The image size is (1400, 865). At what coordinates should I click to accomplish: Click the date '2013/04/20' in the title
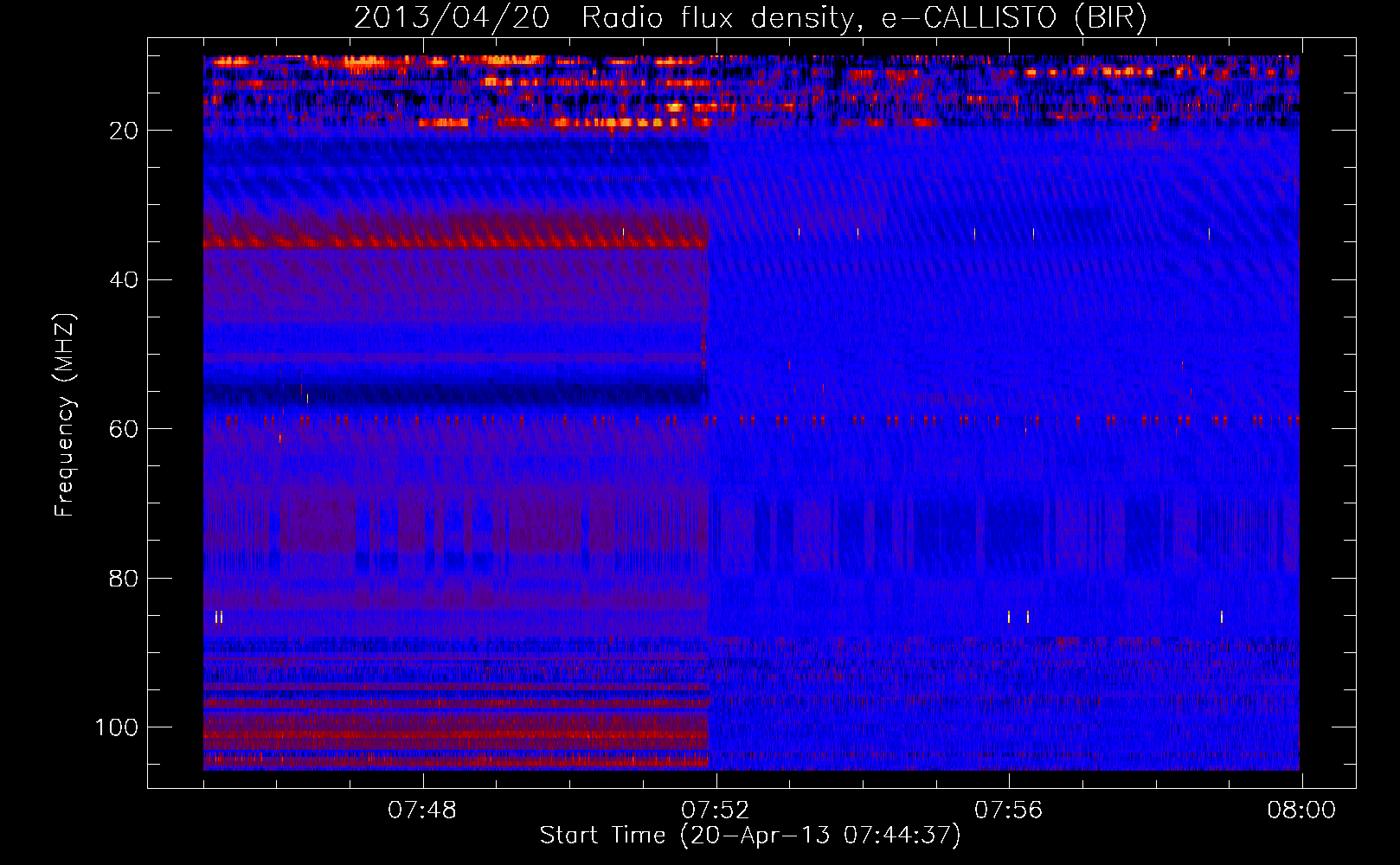[452, 18]
